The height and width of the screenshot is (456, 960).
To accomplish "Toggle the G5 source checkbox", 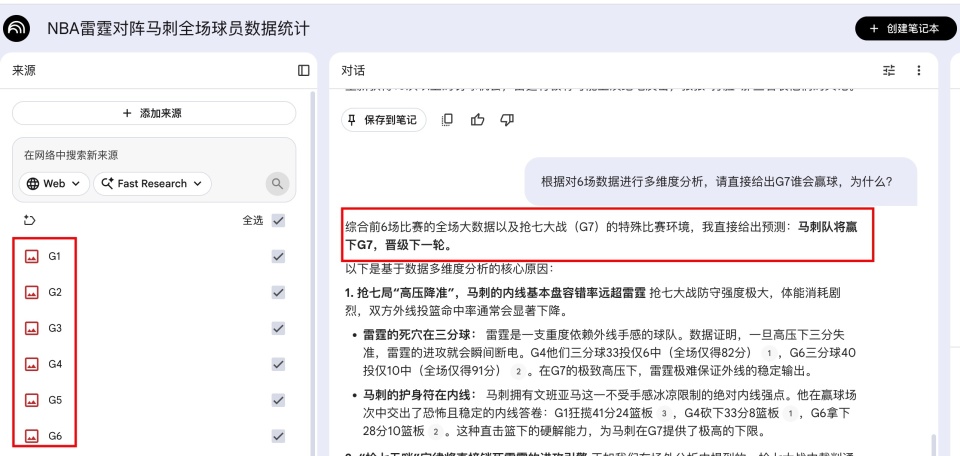I will pos(279,400).
